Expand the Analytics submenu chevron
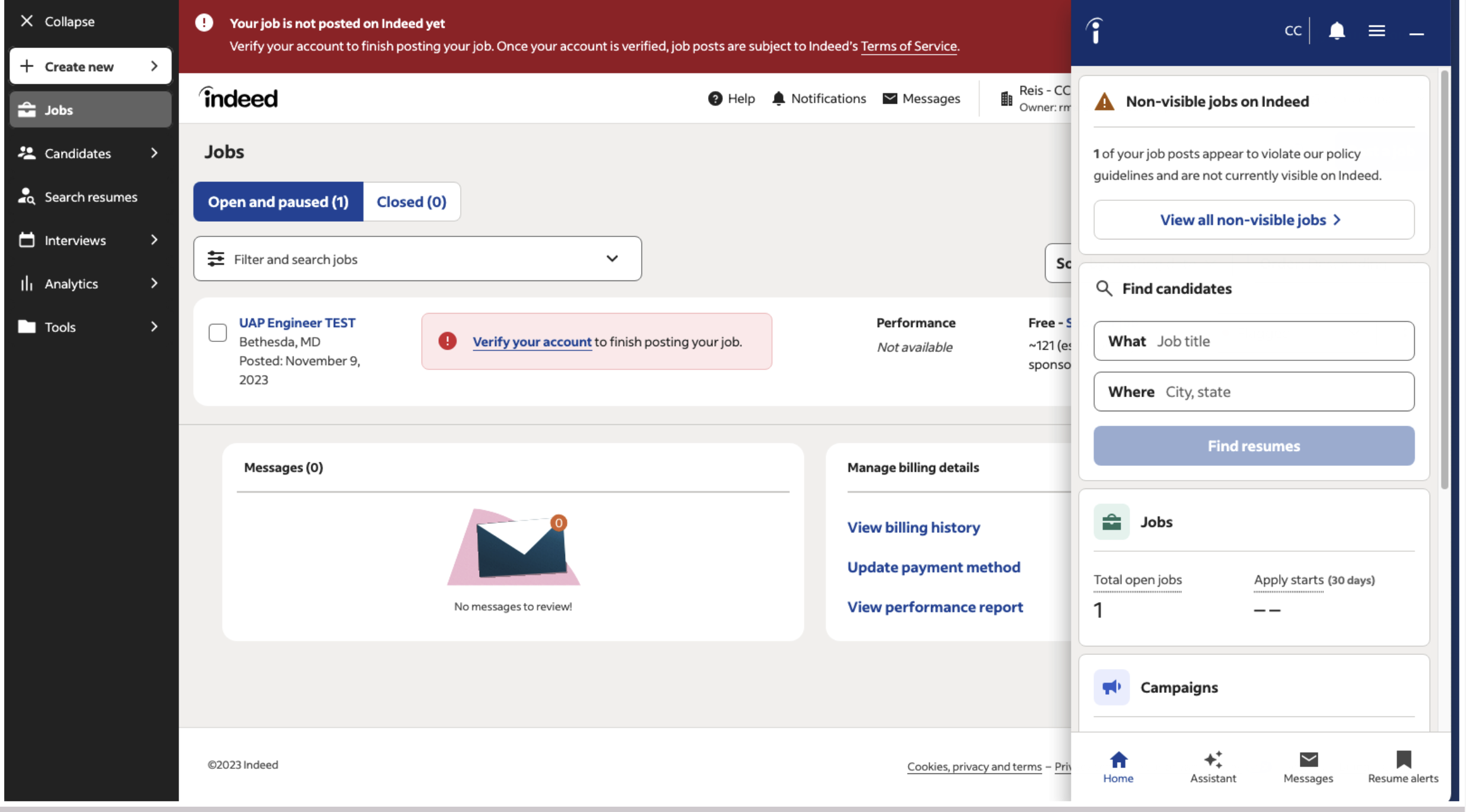The height and width of the screenshot is (812, 1473). pos(154,283)
